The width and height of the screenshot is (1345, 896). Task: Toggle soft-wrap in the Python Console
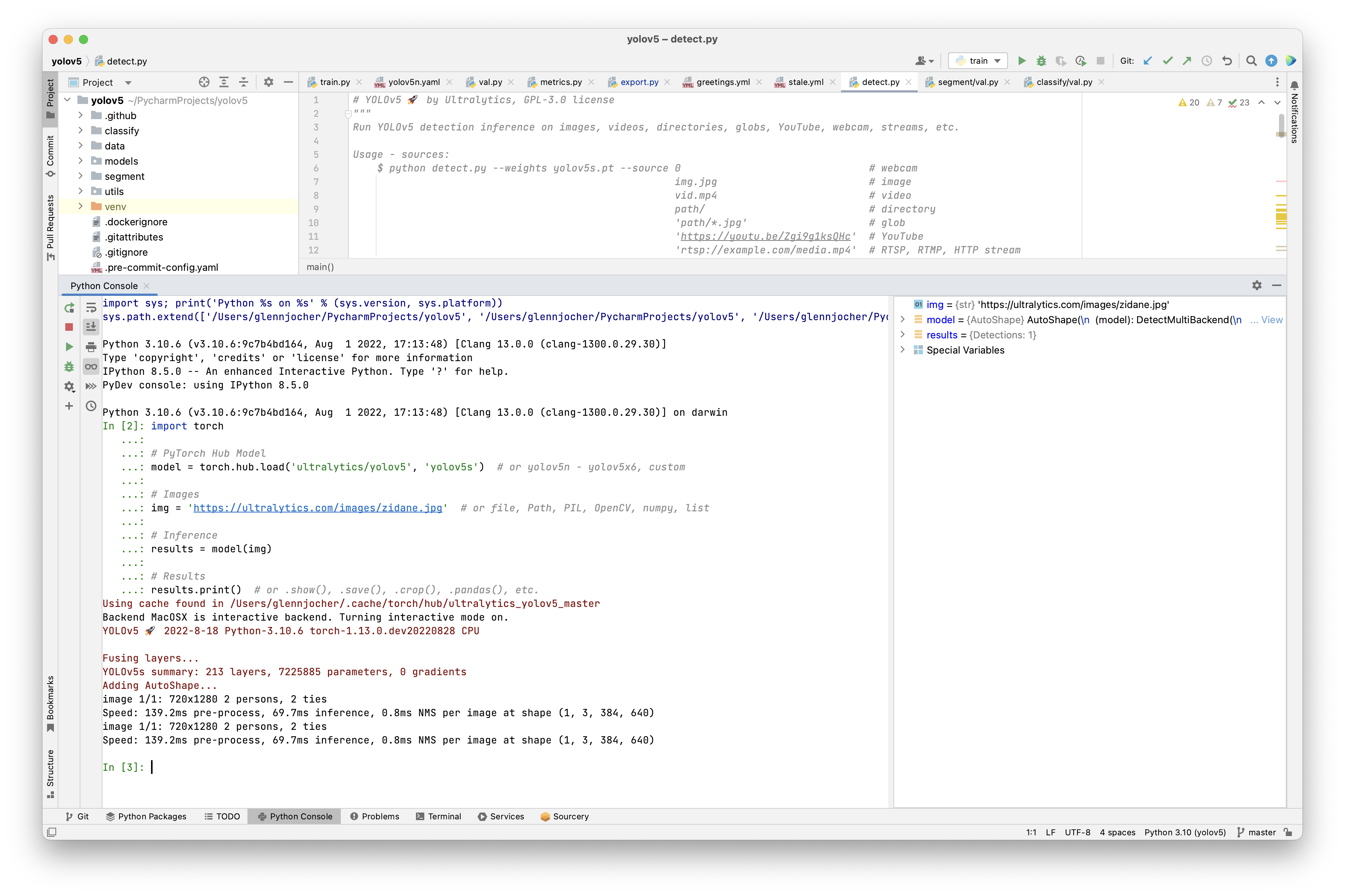tap(91, 307)
